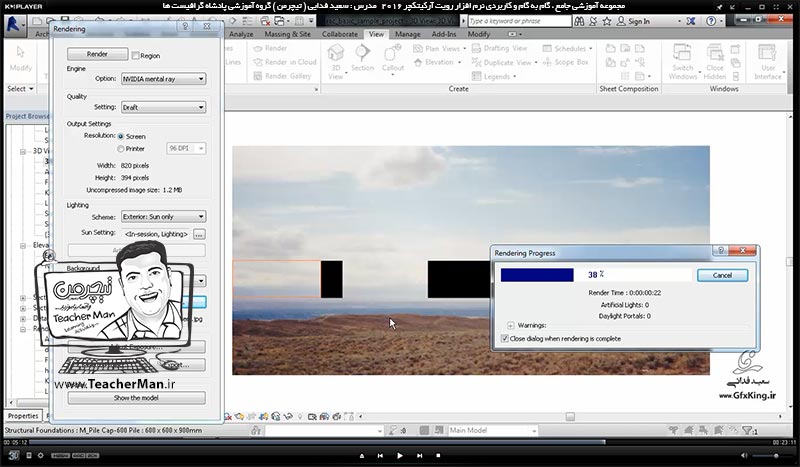This screenshot has width=800, height=467.
Task: Open the Main Model workset dropdown
Action: pyautogui.click(x=492, y=431)
